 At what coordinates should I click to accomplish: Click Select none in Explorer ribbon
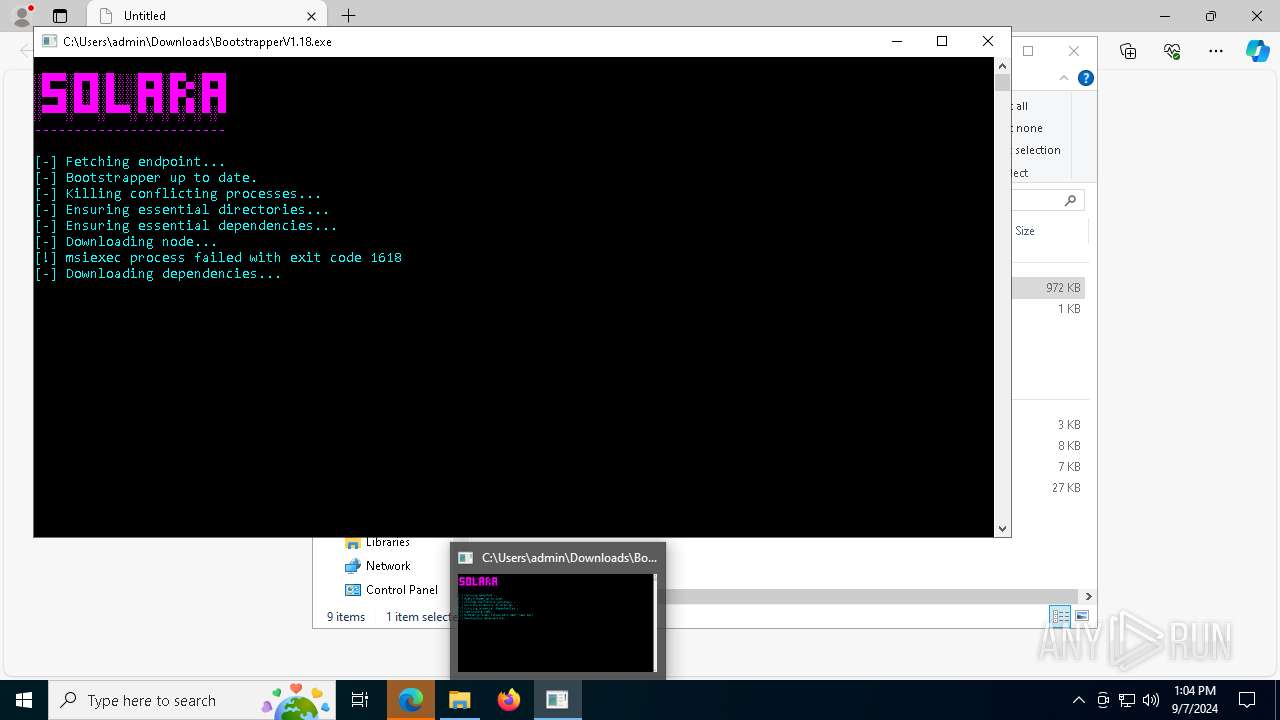(1028, 128)
